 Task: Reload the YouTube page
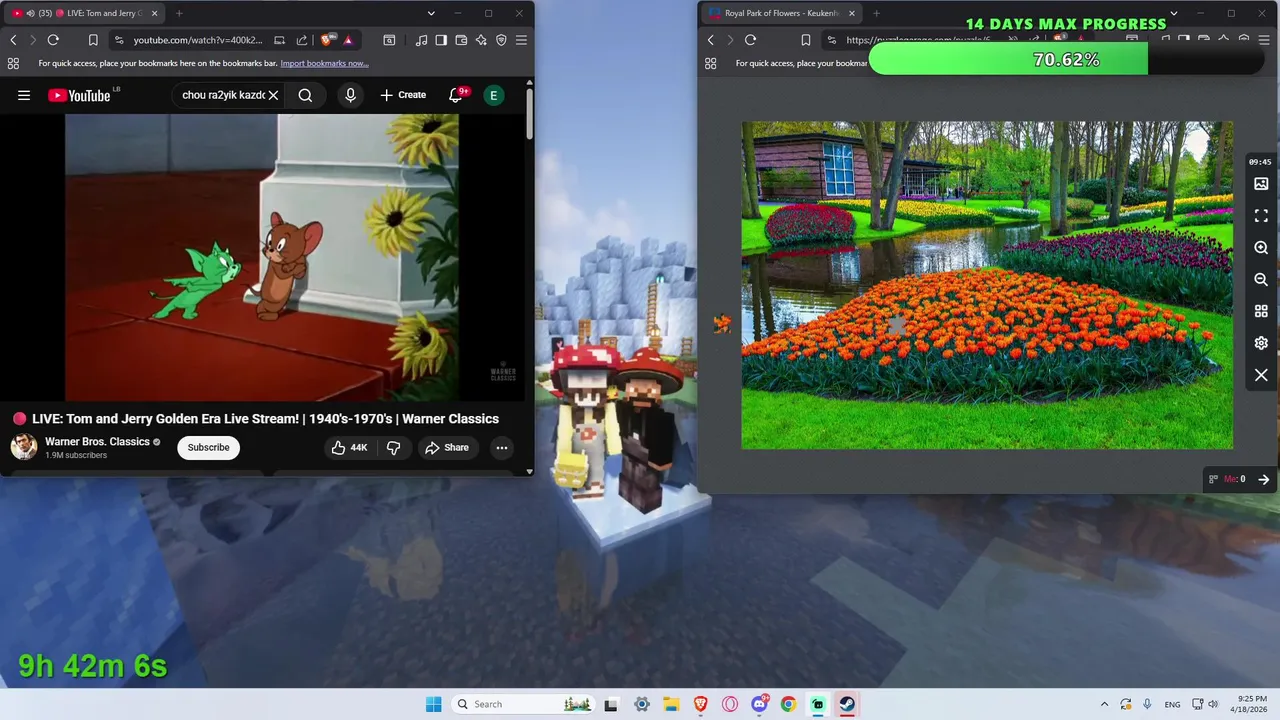click(x=53, y=40)
